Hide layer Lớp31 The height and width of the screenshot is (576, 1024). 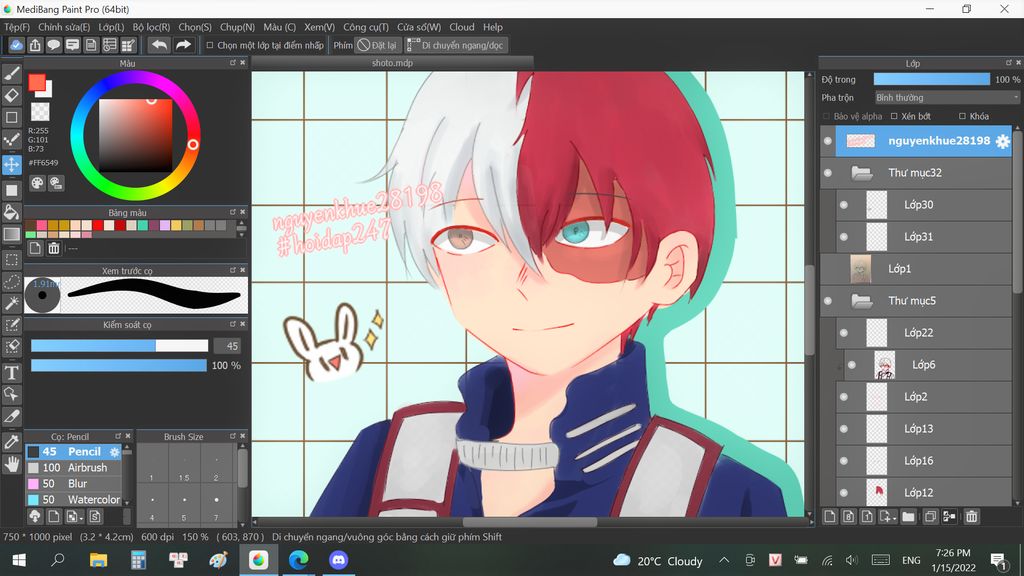[844, 237]
